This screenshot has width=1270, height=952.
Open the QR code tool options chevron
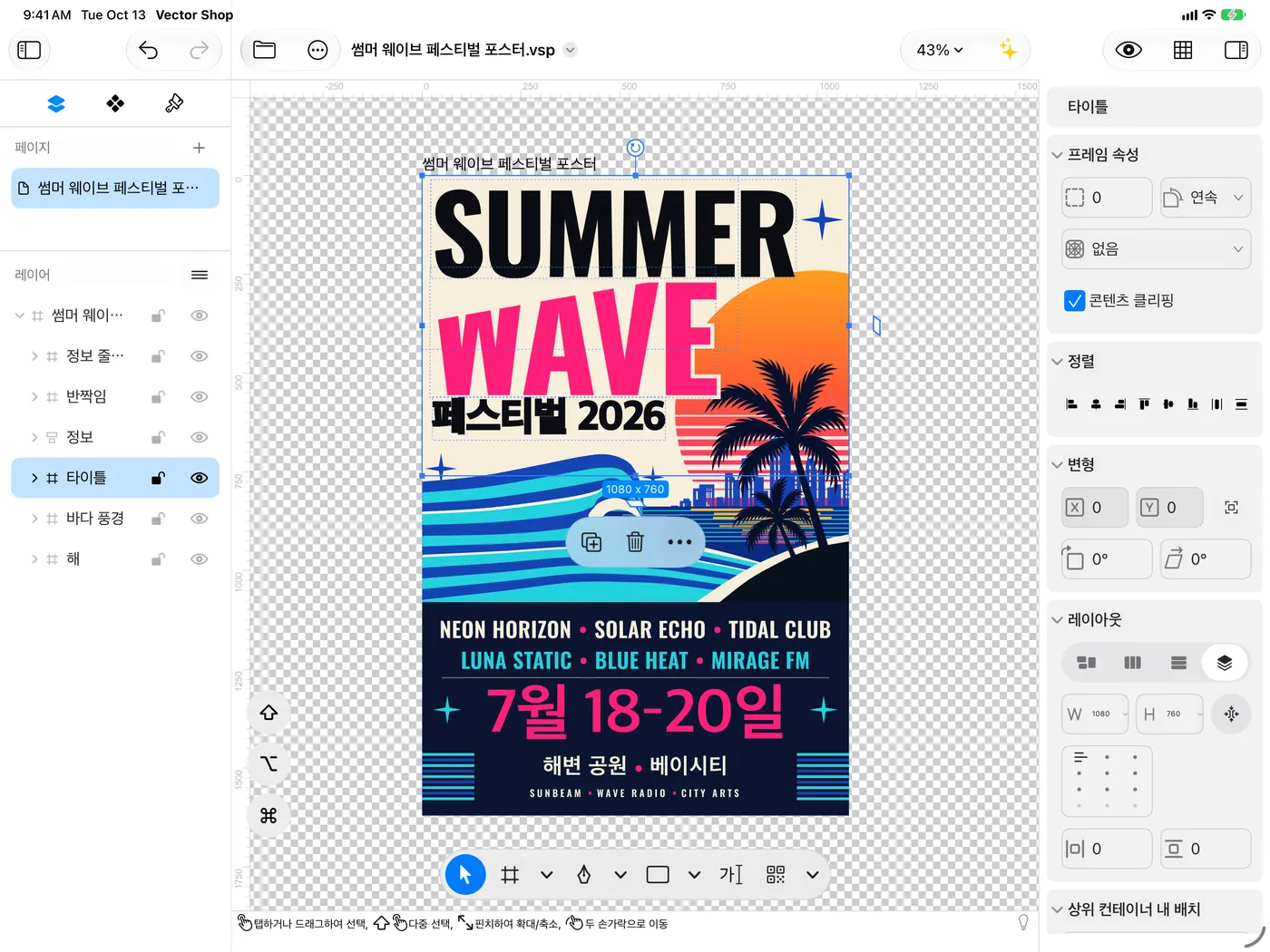813,875
